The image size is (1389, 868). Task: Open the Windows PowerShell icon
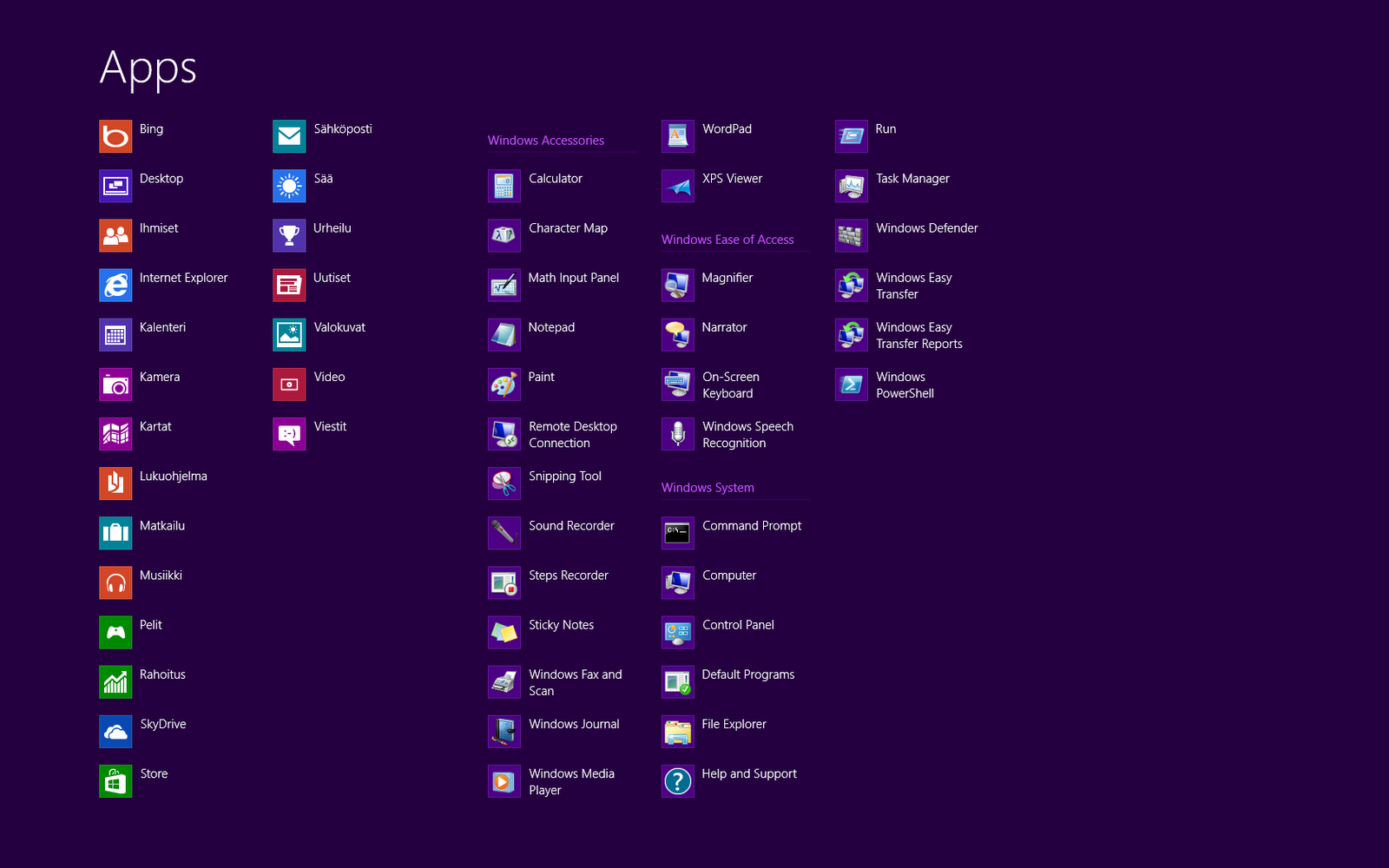pyautogui.click(x=852, y=384)
